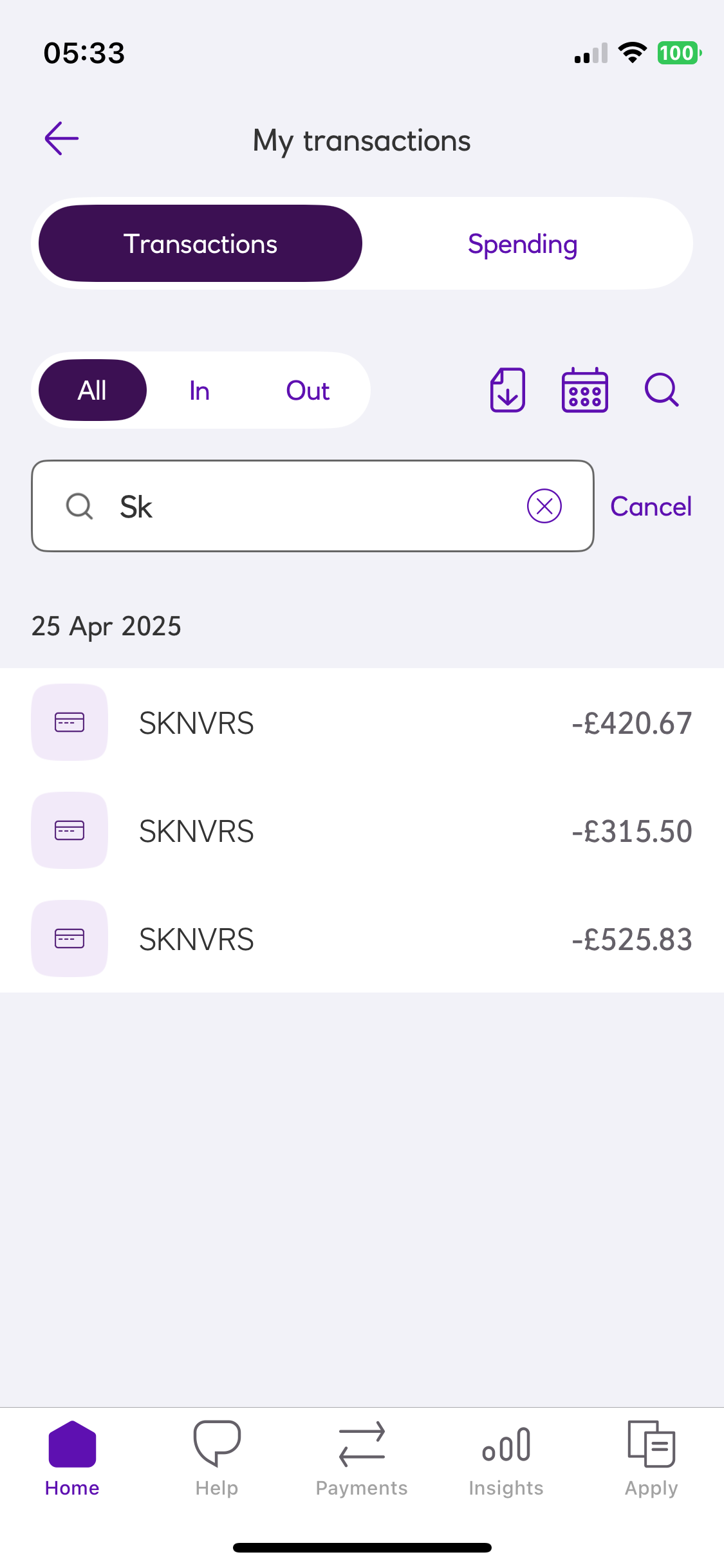
Task: Open the SKNVRS -£420.67 transaction
Action: point(362,723)
